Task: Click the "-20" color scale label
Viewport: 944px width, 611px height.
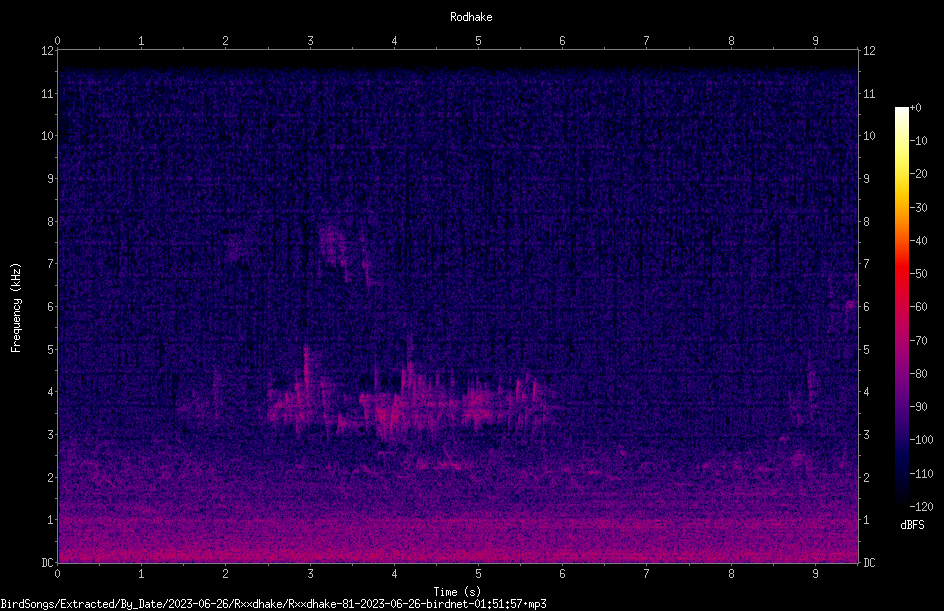Action: [918, 174]
